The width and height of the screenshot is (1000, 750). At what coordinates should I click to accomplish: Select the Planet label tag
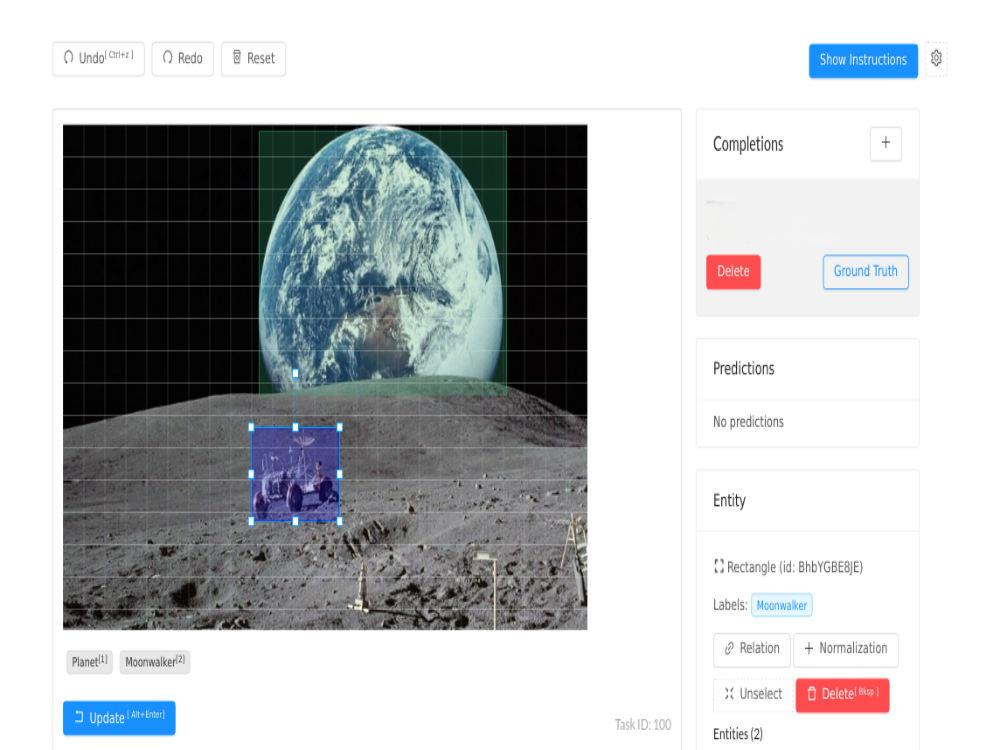[89, 661]
